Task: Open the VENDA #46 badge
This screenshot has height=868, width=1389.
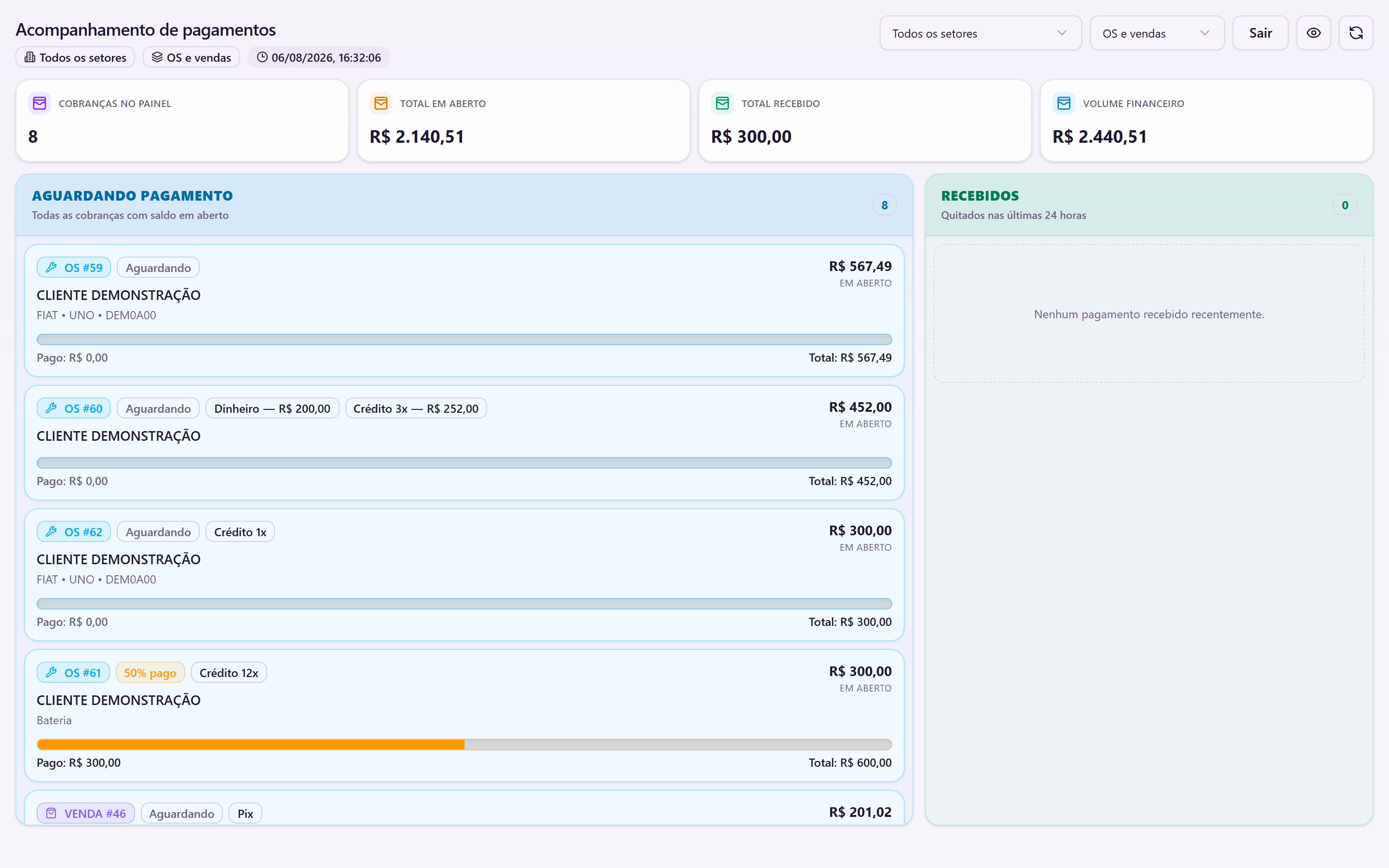Action: (x=85, y=813)
